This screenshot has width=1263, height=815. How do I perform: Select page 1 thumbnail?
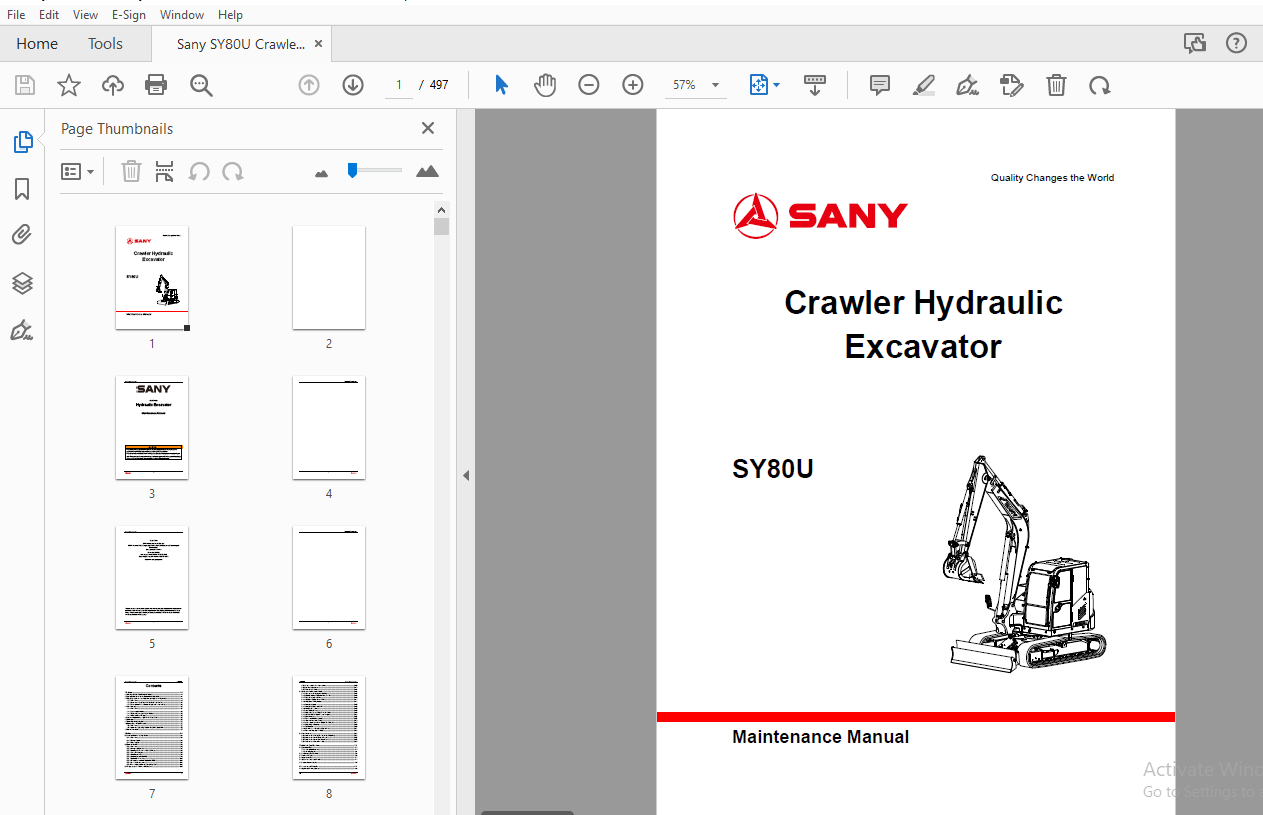coord(152,278)
